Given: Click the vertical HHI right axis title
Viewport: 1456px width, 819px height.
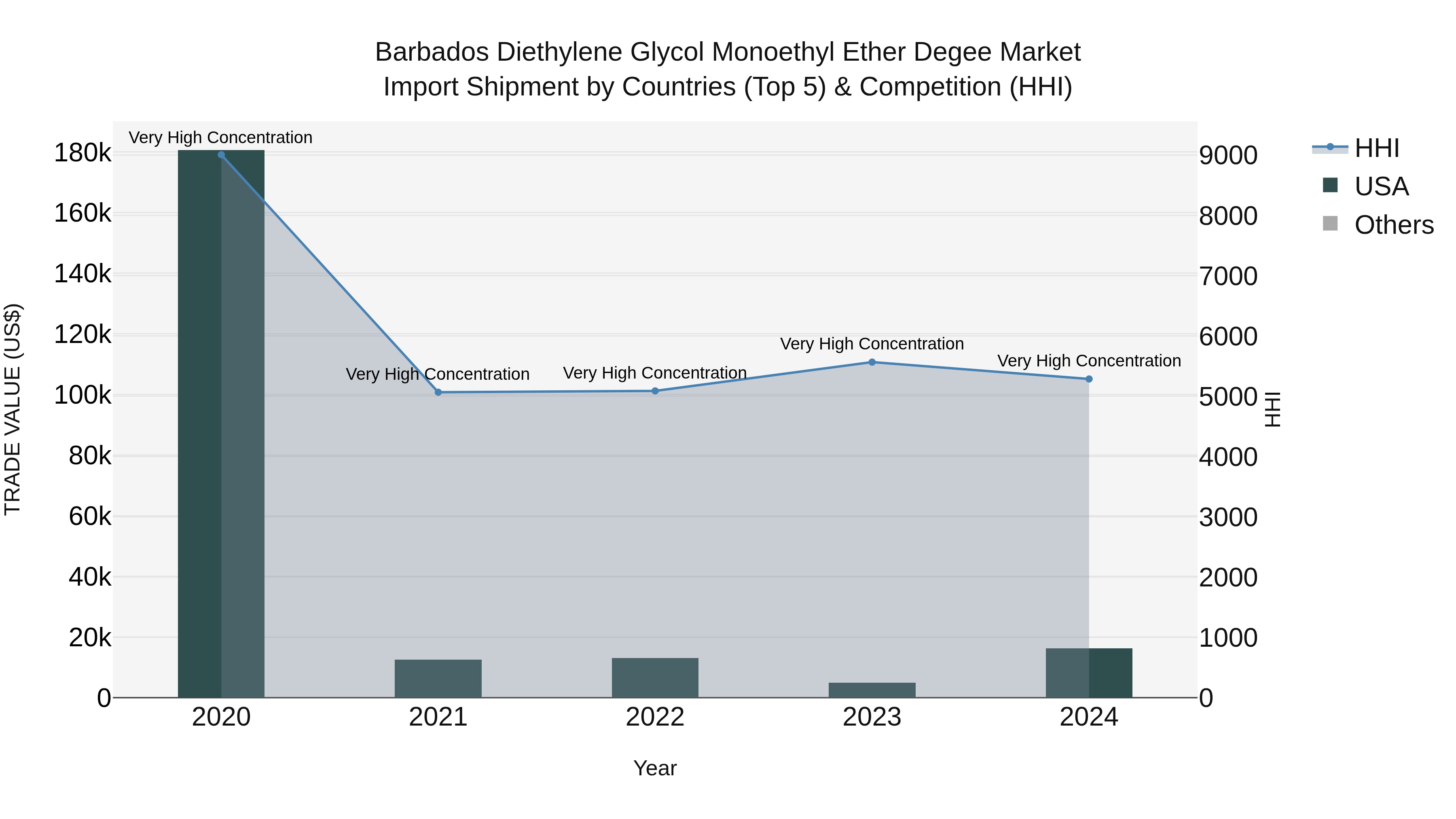Looking at the screenshot, I should [1272, 409].
